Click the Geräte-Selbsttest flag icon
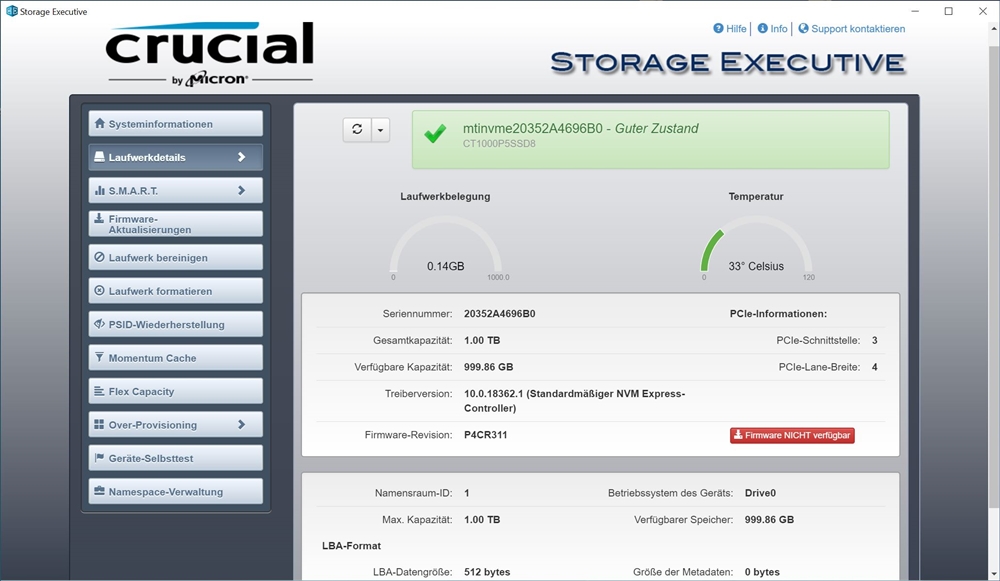Image resolution: width=1000 pixels, height=581 pixels. 99,458
